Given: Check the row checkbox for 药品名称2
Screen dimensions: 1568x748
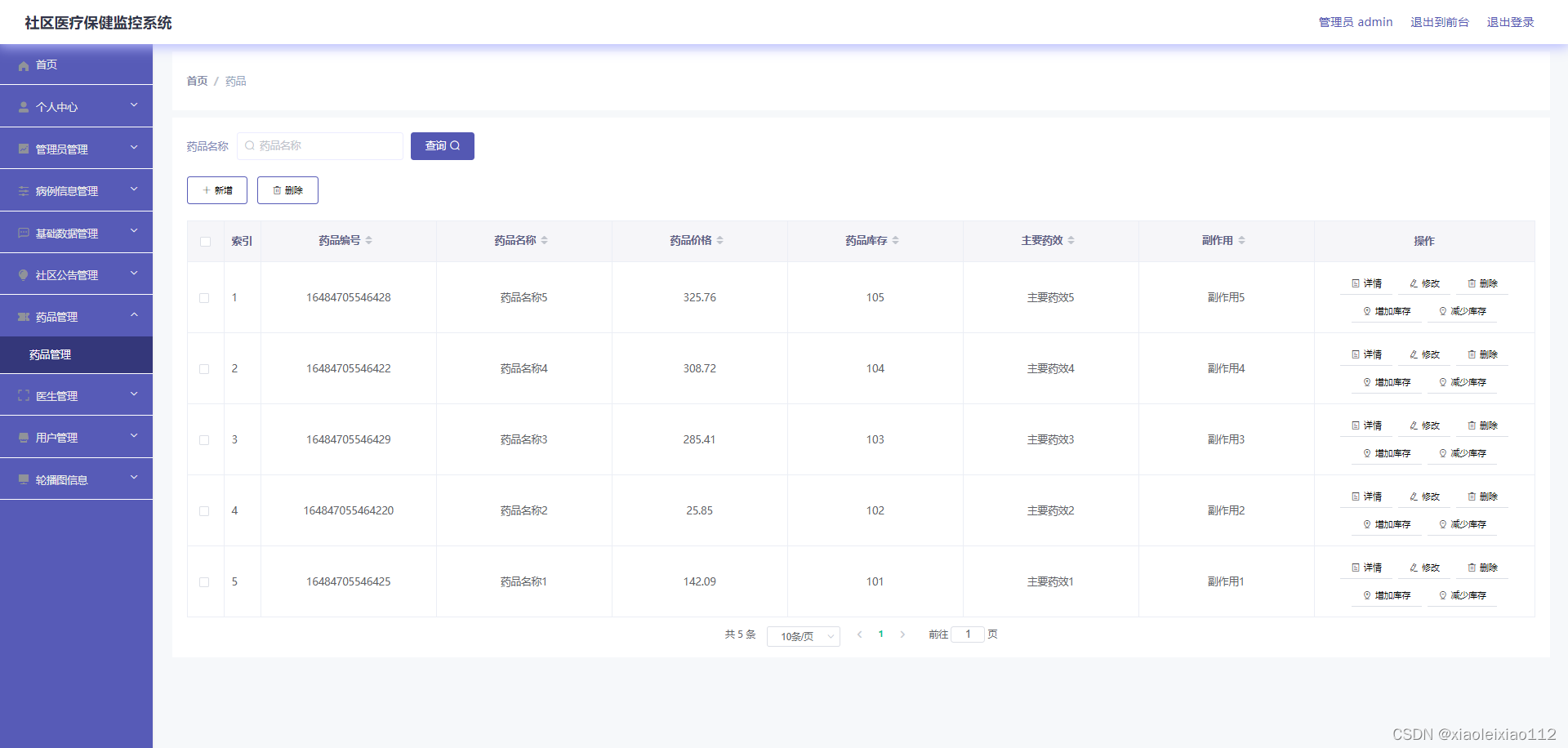Looking at the screenshot, I should 204,511.
